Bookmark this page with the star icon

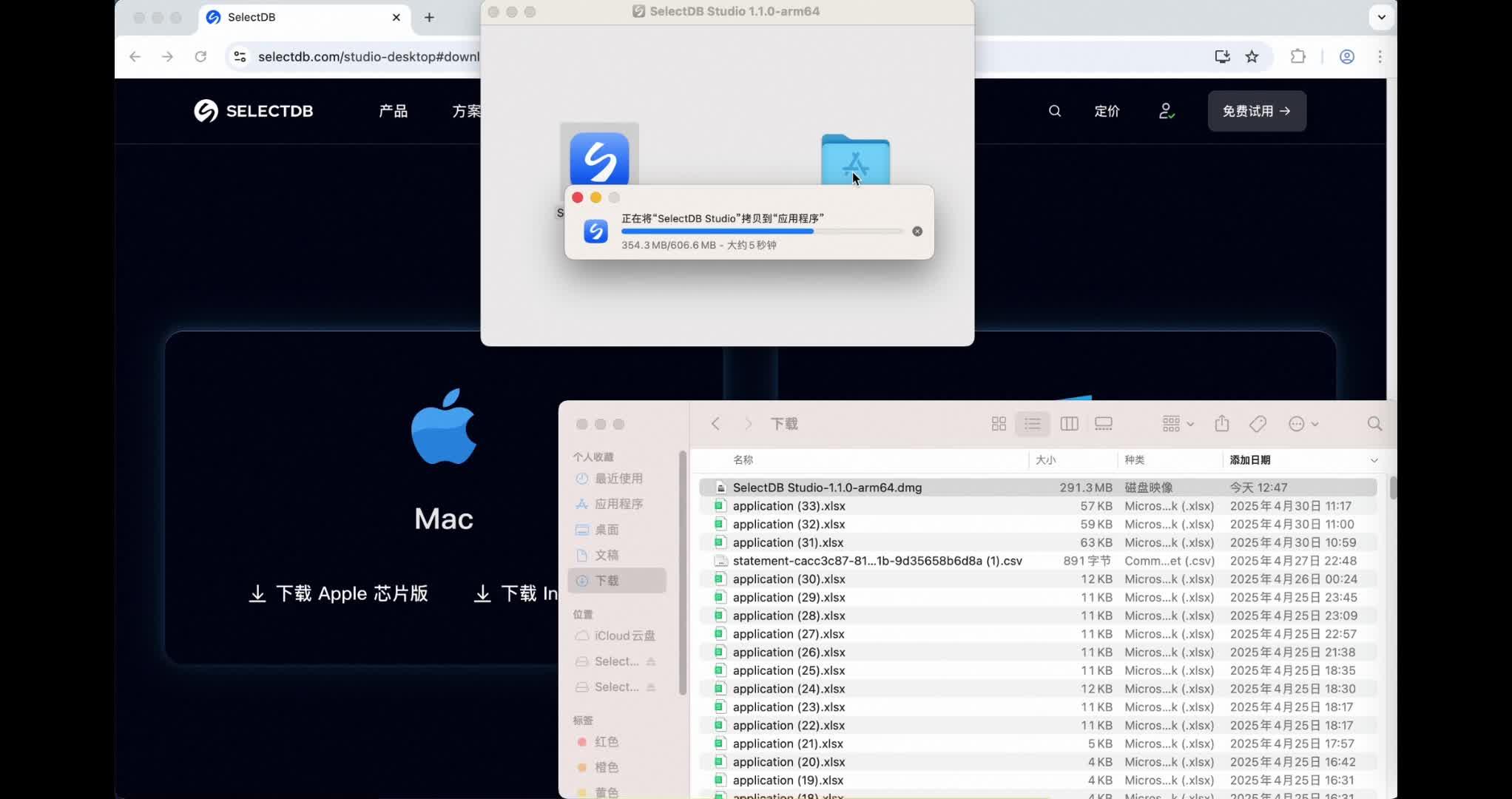1252,56
